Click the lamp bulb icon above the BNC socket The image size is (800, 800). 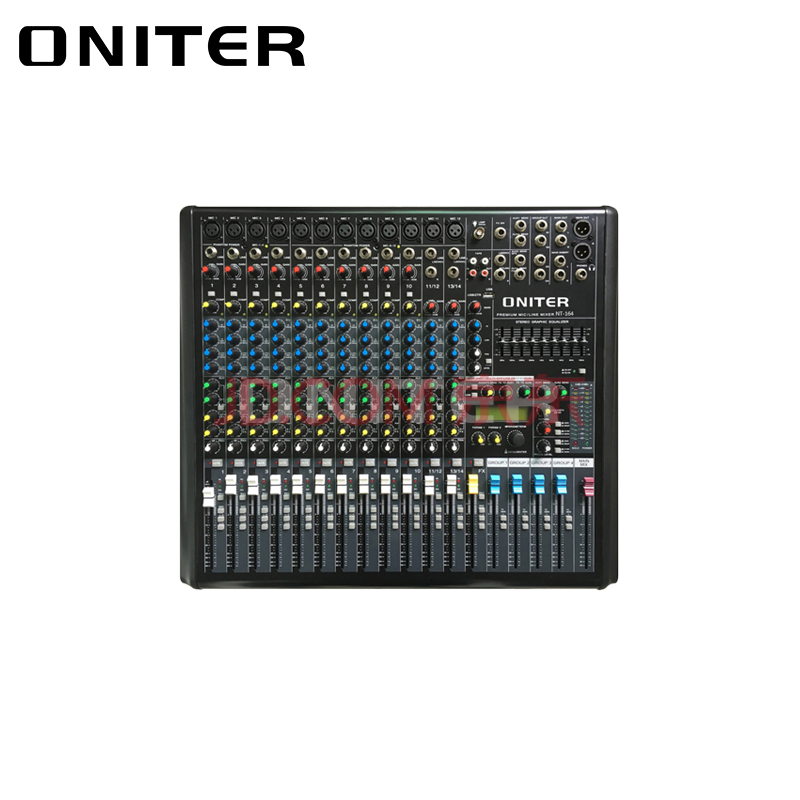[474, 224]
